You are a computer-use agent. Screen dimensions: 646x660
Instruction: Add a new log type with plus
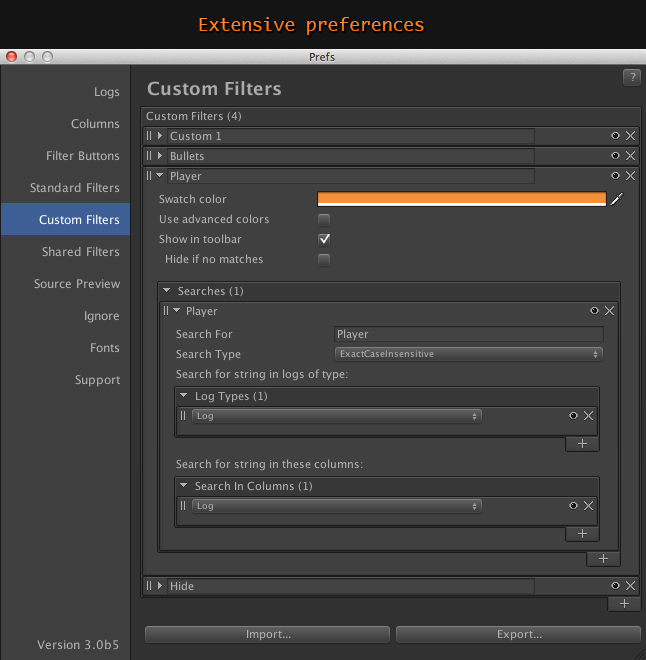(x=582, y=444)
